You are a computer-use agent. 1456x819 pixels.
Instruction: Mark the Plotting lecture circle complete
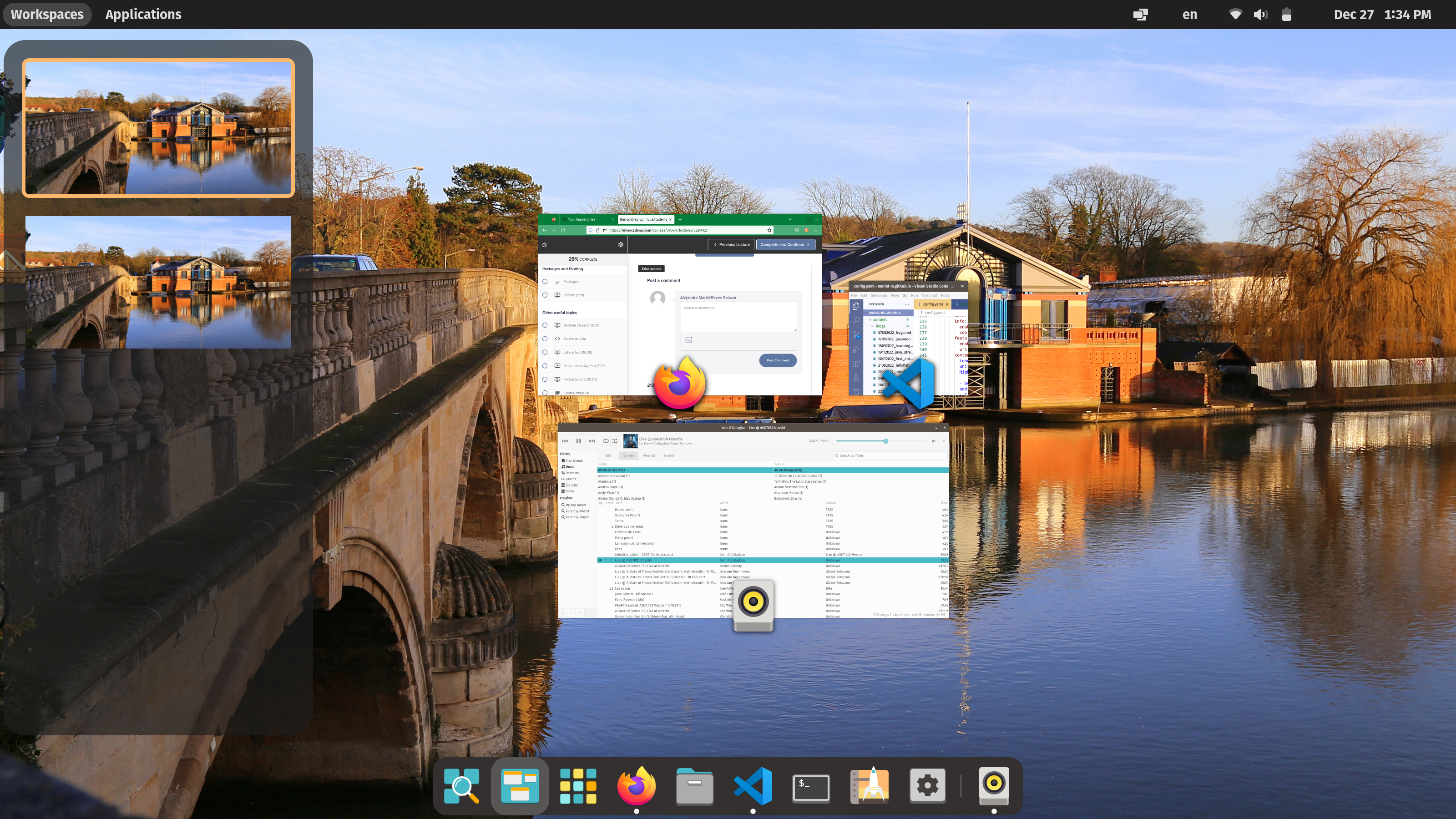[545, 295]
